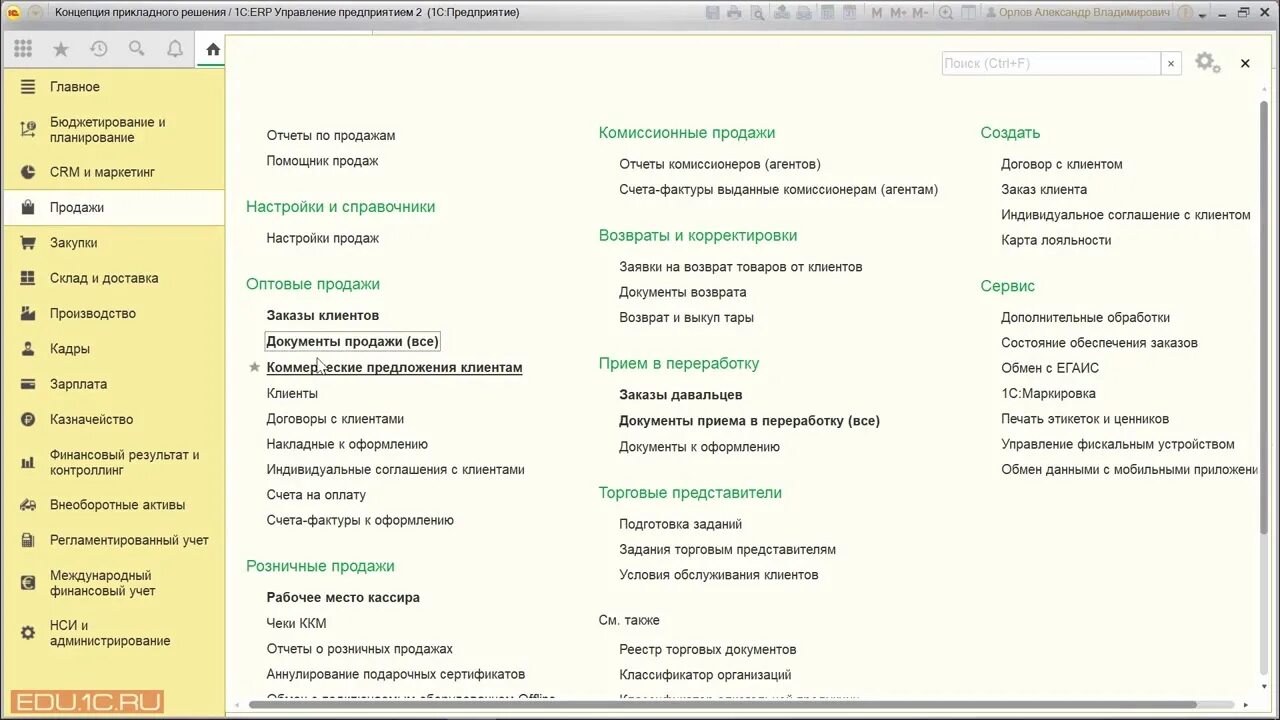
Task: Open Документы продажи (все) link
Action: 352,341
